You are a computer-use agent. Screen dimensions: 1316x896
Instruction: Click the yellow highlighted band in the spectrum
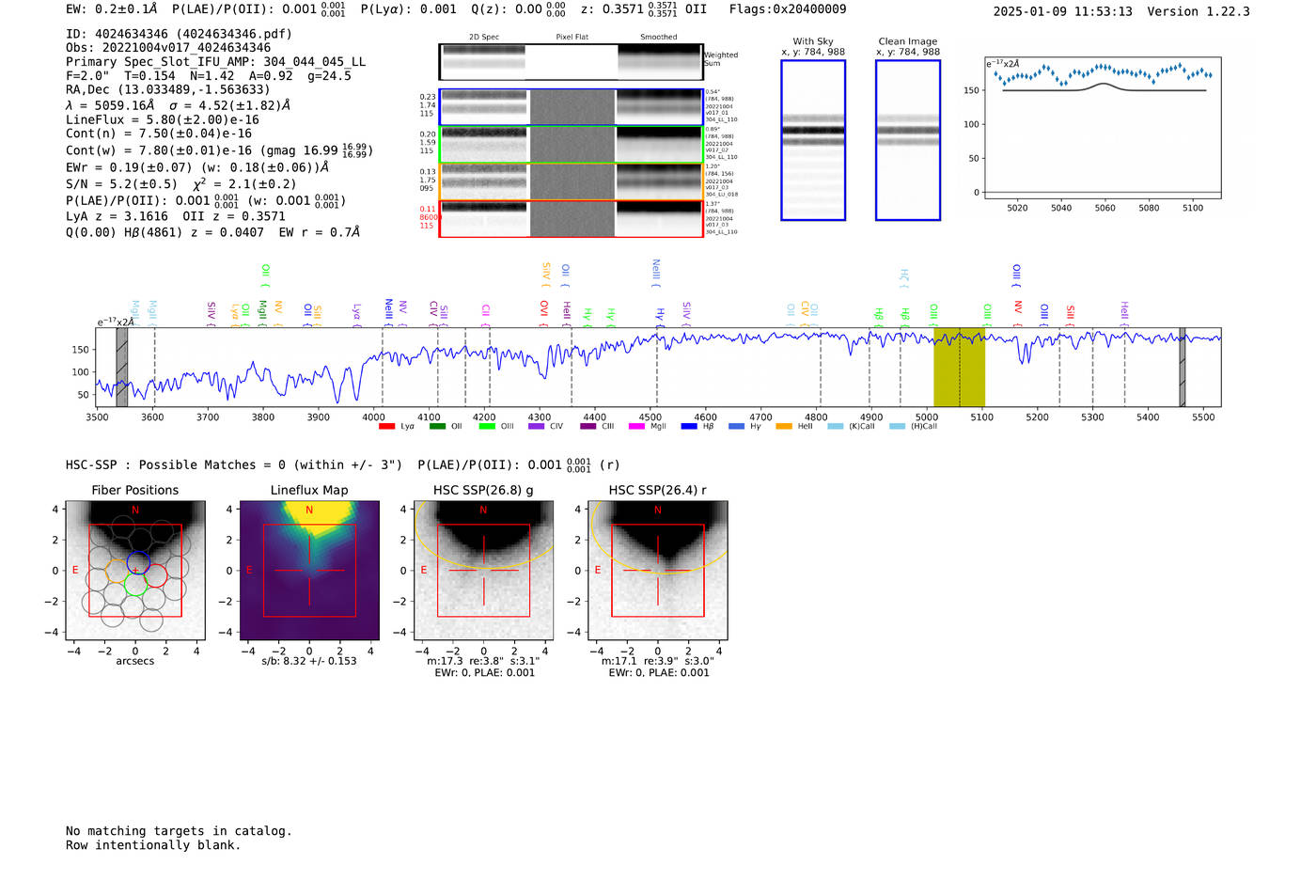(x=959, y=368)
